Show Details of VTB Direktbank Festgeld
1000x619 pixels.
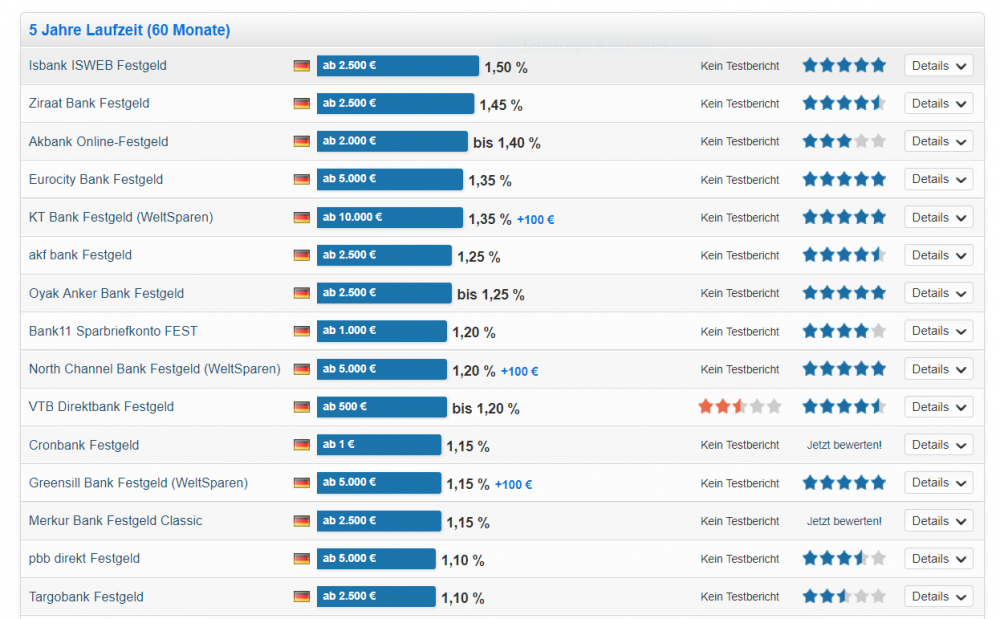939,407
